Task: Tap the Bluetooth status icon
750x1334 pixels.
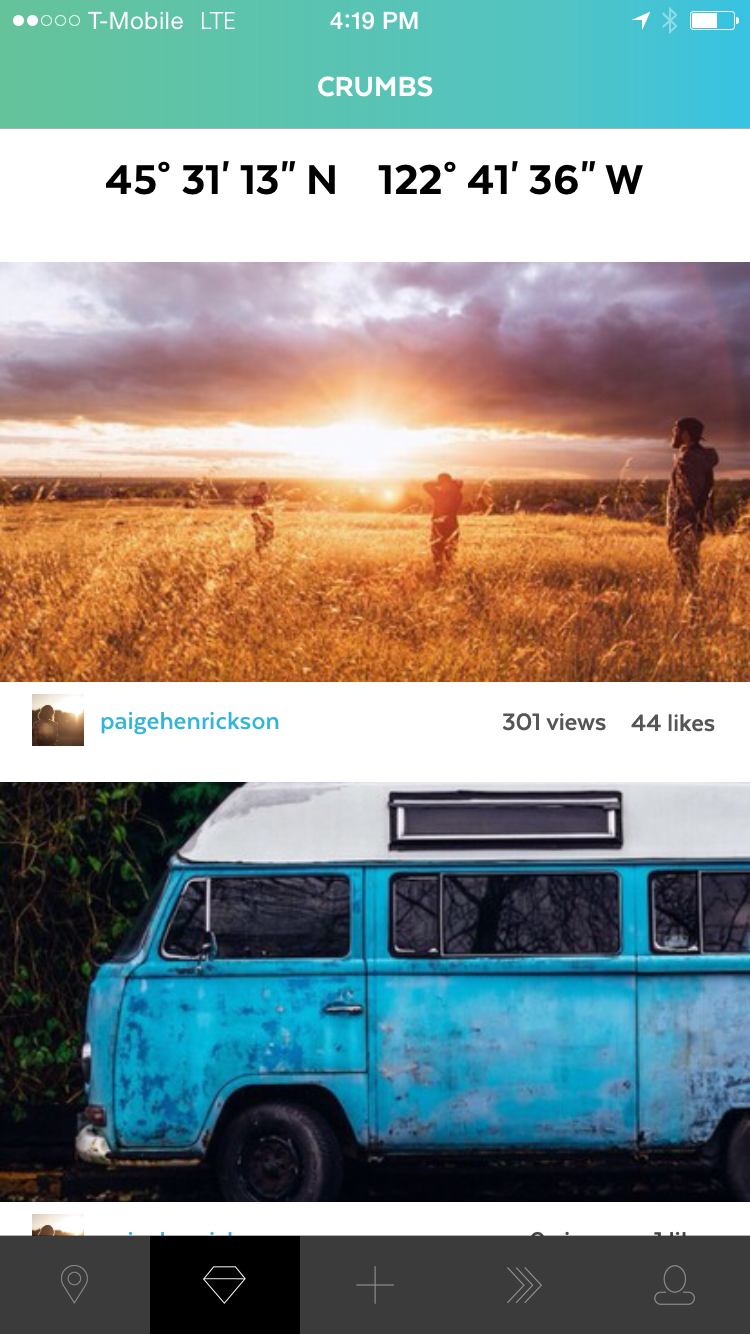Action: (x=670, y=21)
